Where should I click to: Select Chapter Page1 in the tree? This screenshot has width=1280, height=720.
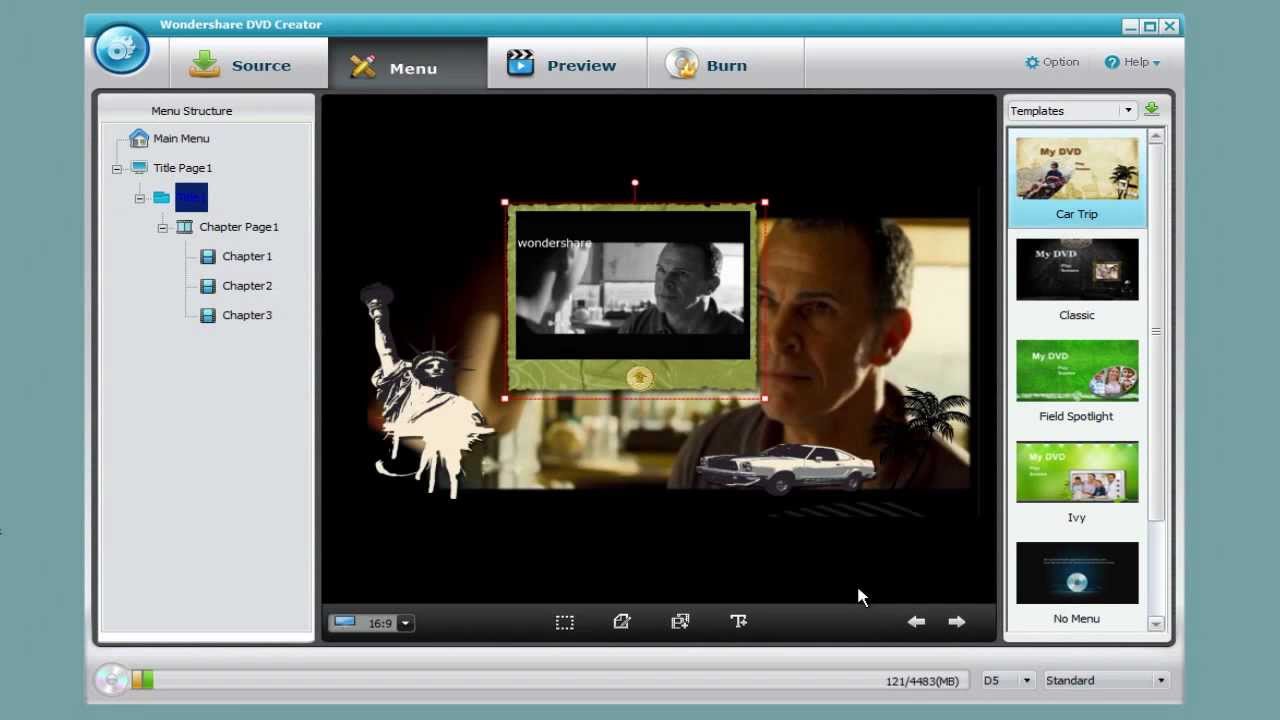pyautogui.click(x=239, y=227)
